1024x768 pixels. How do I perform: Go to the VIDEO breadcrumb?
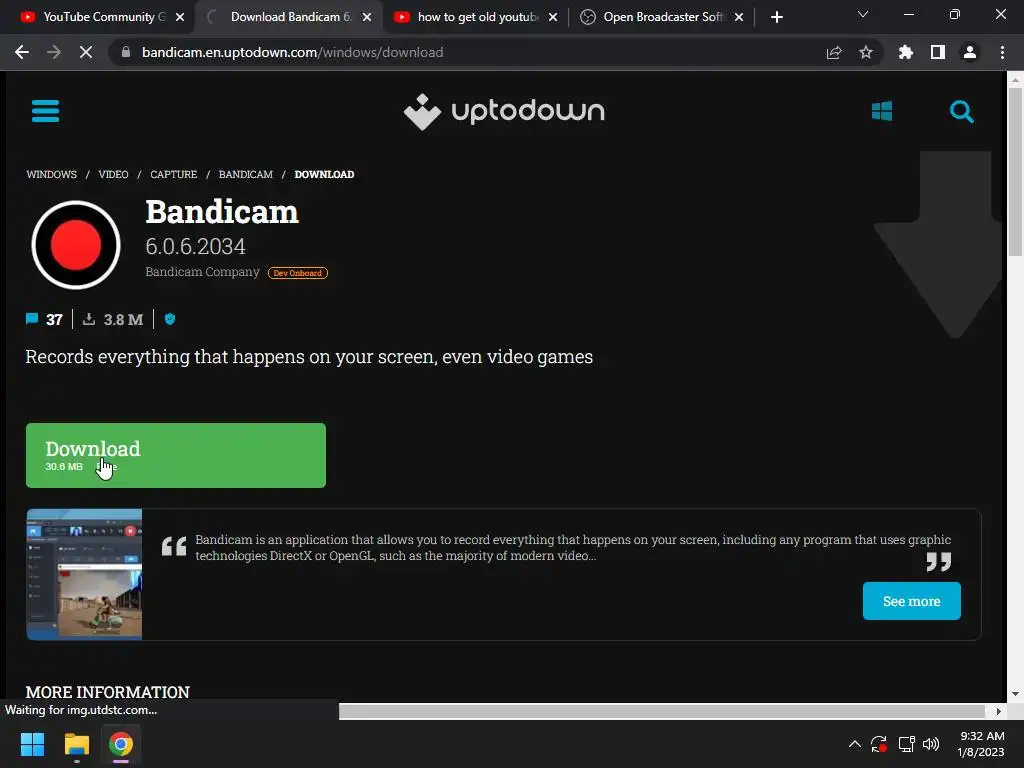pos(114,174)
